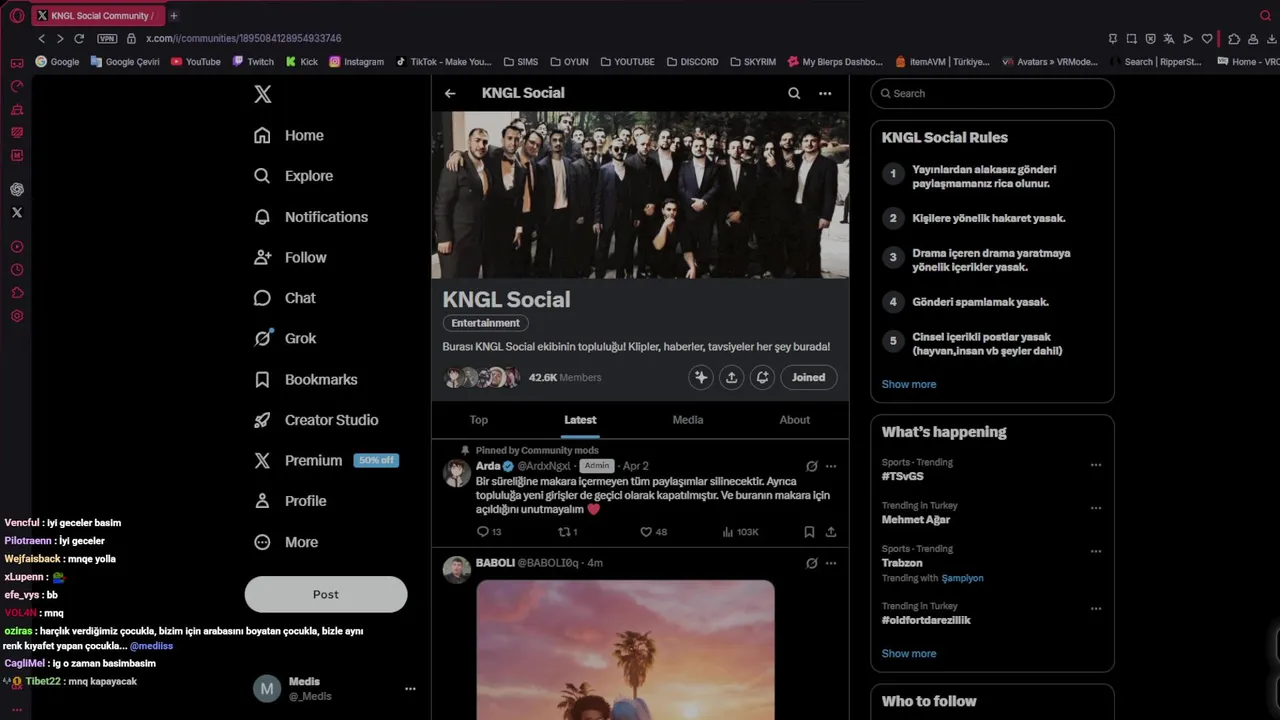
Task: Reload the page in the browser
Action: 79,38
